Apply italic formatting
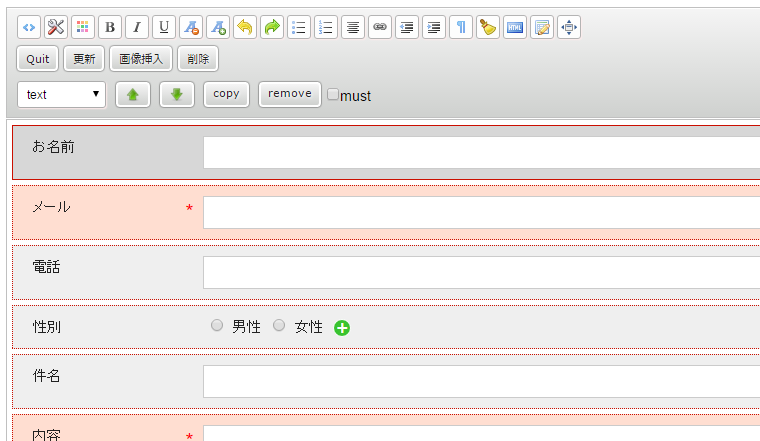This screenshot has height=441, width=760. click(136, 28)
